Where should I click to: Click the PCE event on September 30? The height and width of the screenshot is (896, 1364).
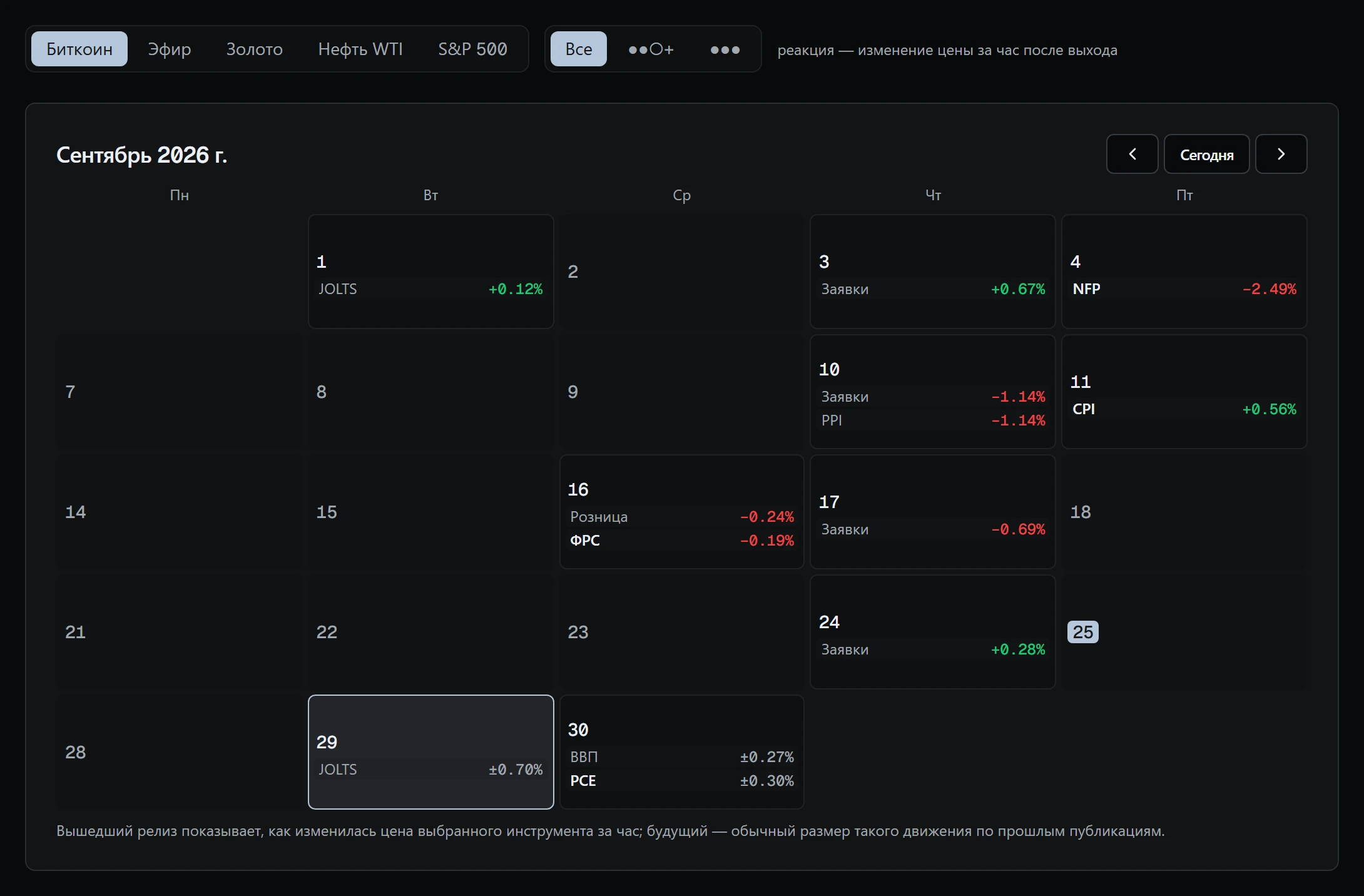point(682,781)
